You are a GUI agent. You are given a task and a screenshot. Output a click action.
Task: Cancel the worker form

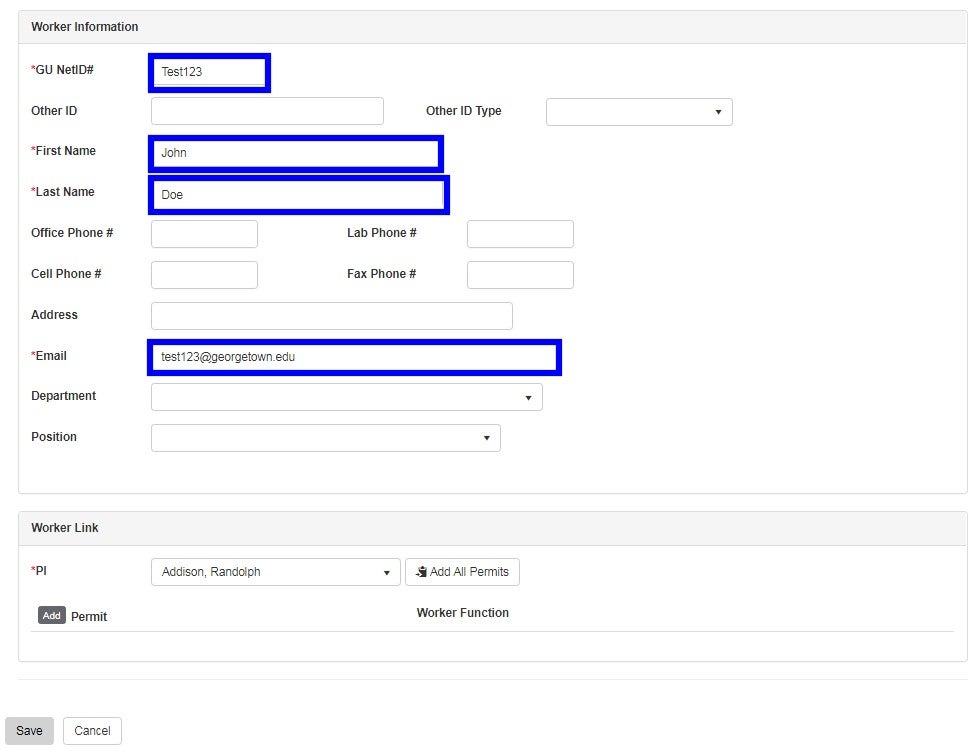(x=93, y=731)
